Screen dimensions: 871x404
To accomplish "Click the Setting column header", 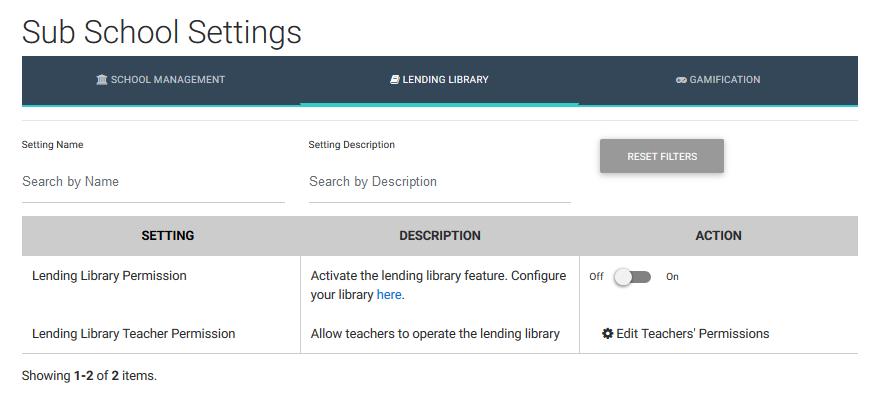I will tap(168, 236).
